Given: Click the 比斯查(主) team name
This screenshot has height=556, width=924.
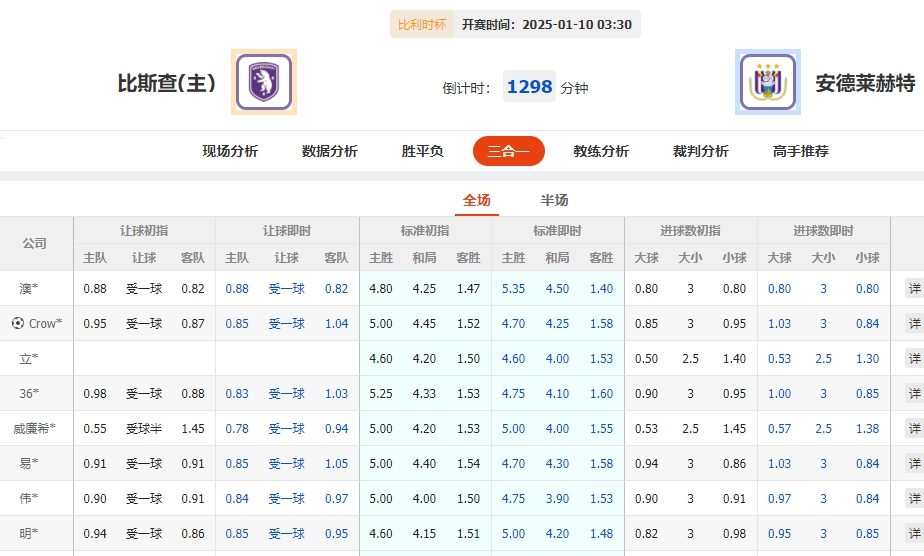Looking at the screenshot, I should click(x=167, y=83).
